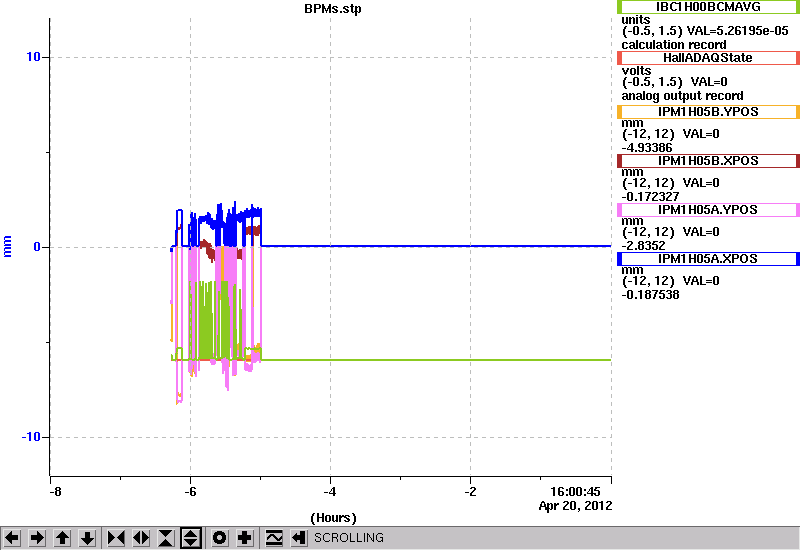Click the diamond horizontal zoom-out icon
This screenshot has width=800, height=550.
click(141, 538)
